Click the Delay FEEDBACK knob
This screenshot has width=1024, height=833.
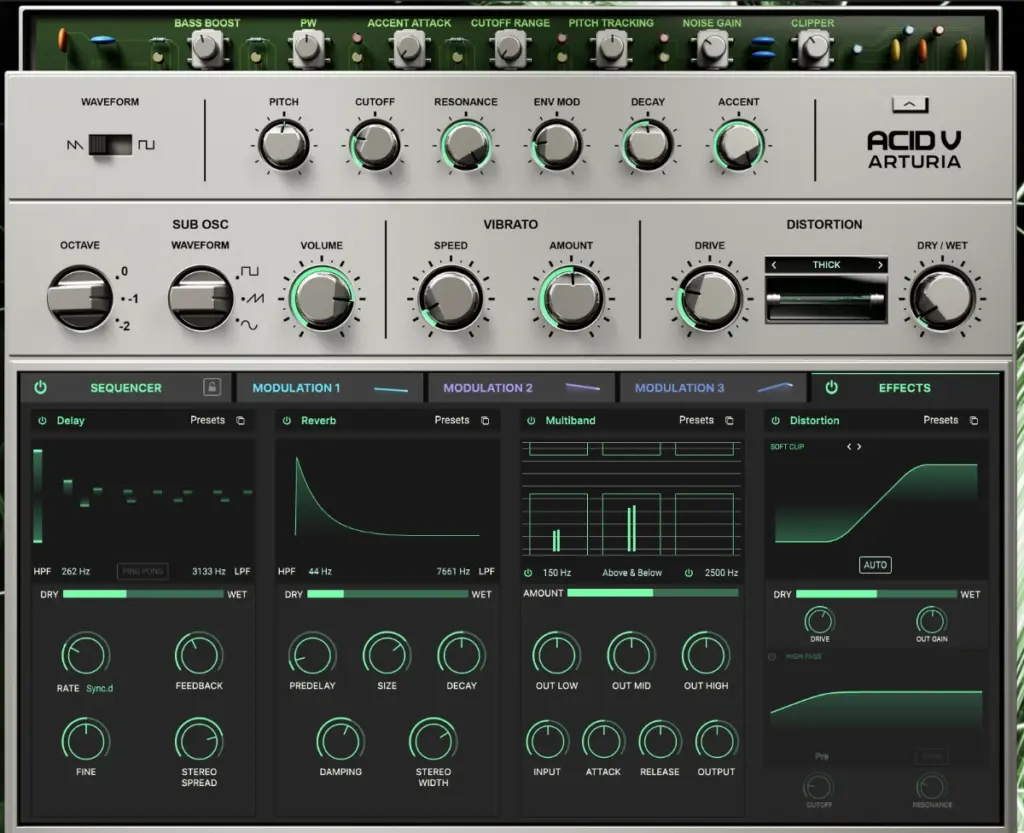point(199,654)
